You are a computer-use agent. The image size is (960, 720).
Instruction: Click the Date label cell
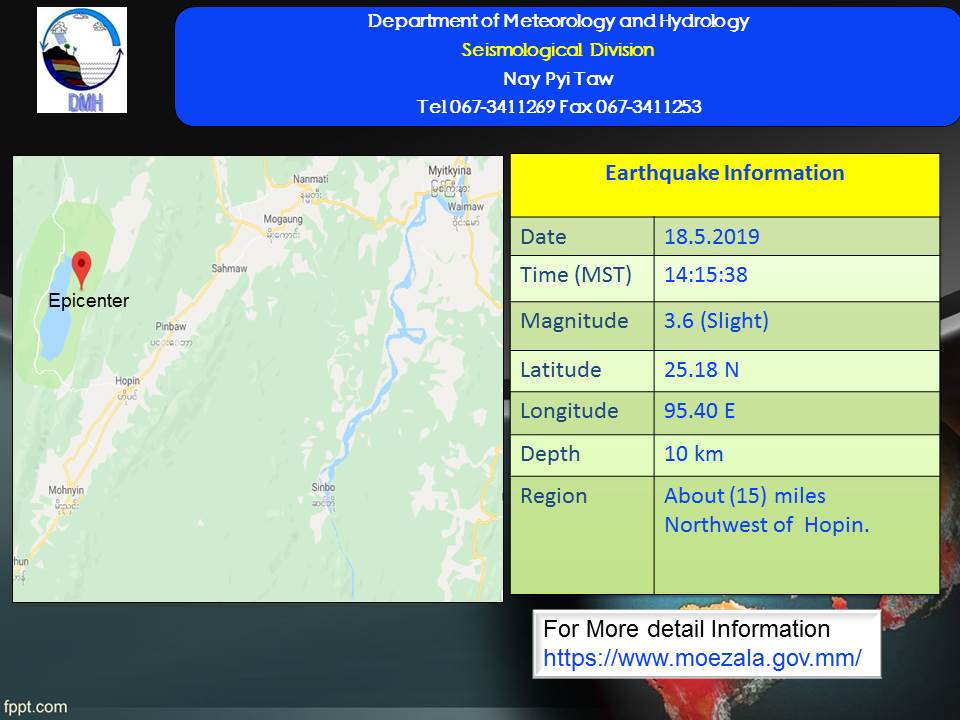582,236
